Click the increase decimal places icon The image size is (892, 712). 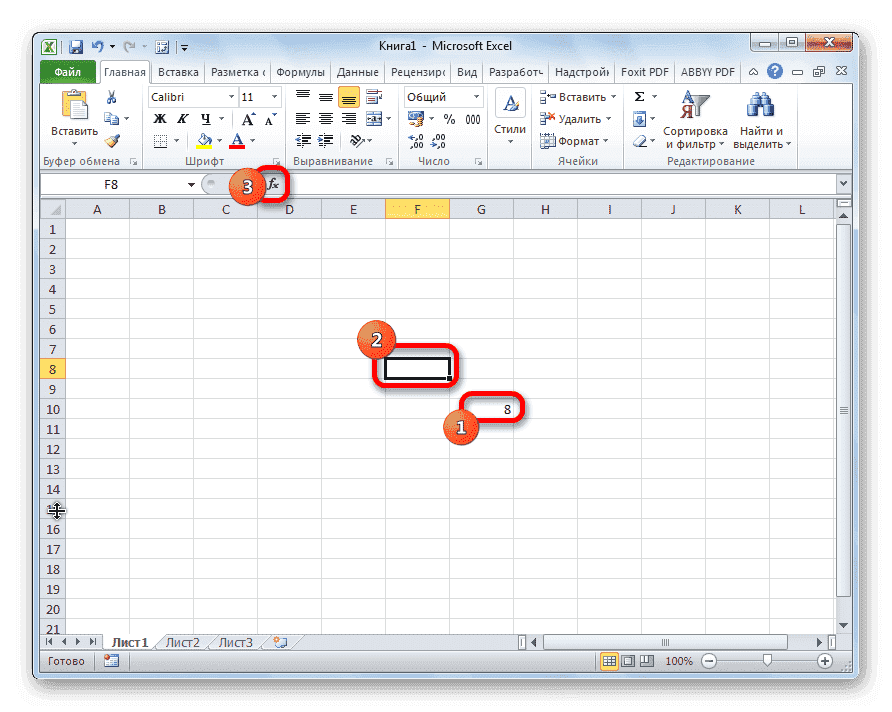tap(416, 140)
